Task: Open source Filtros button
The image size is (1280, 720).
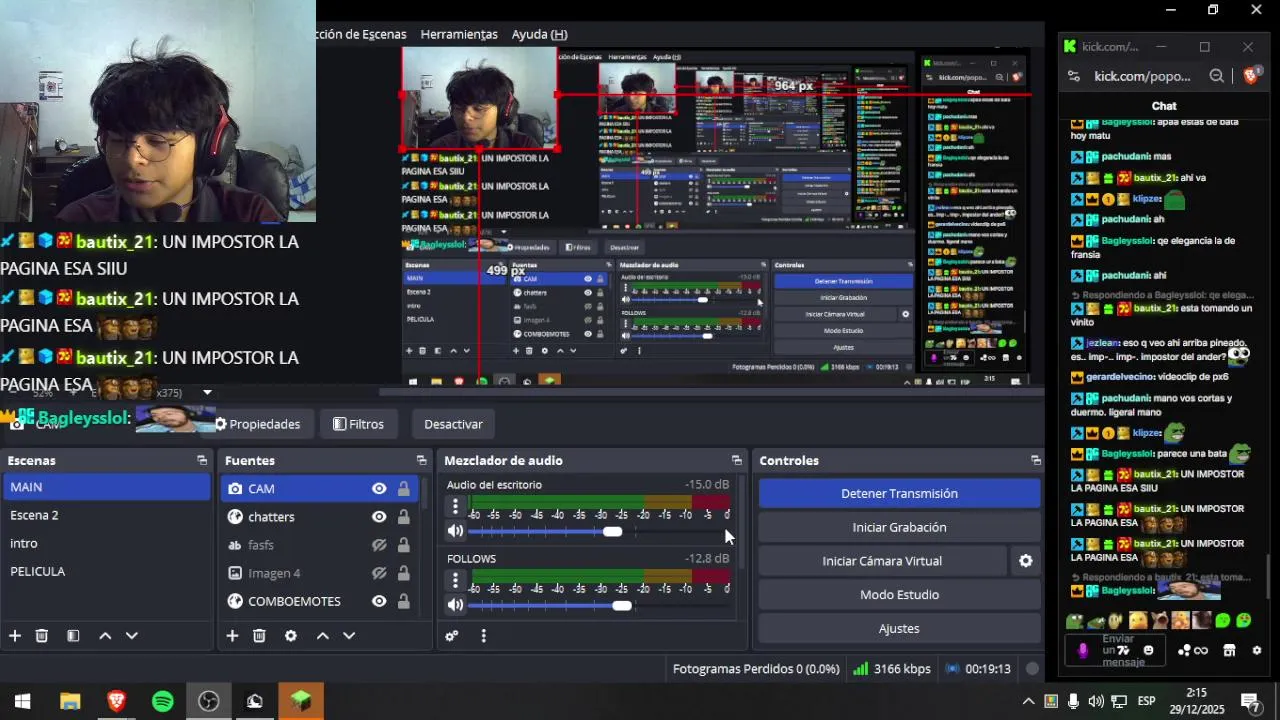Action: [358, 424]
